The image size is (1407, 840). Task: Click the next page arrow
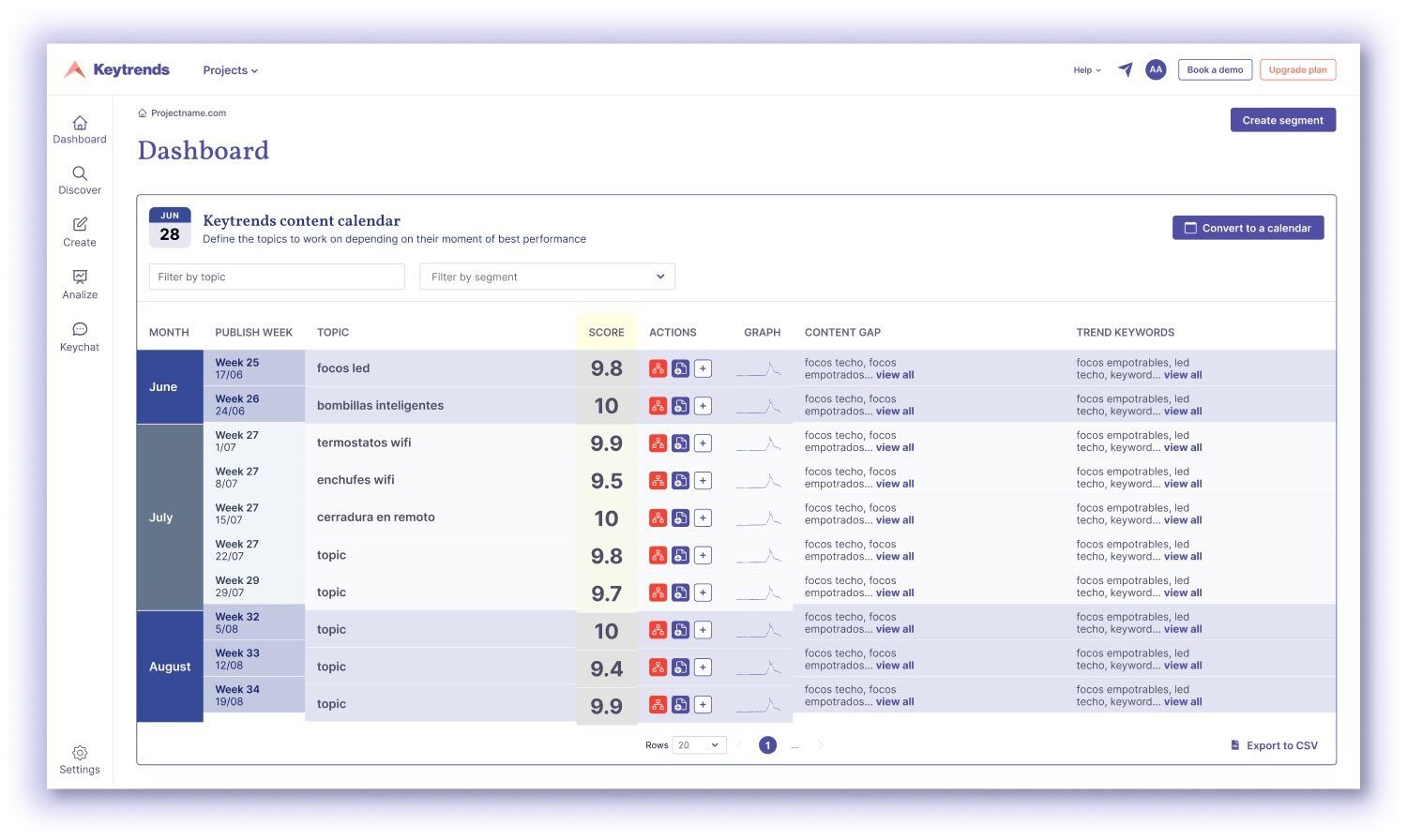821,745
